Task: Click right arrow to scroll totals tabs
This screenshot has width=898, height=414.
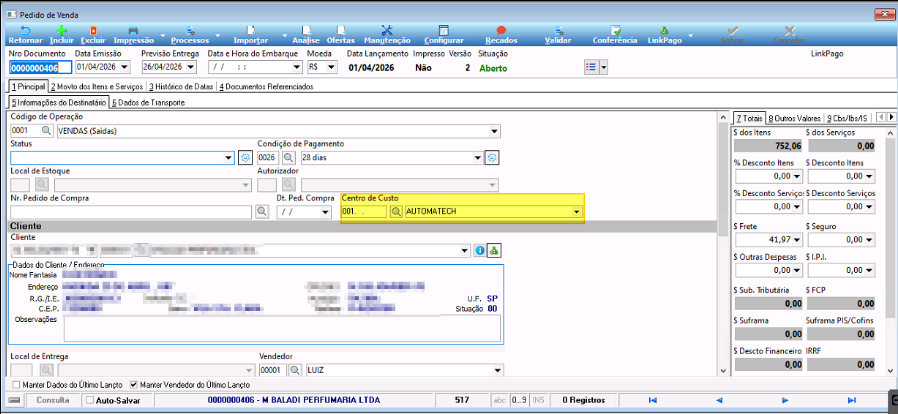Action: 891,117
